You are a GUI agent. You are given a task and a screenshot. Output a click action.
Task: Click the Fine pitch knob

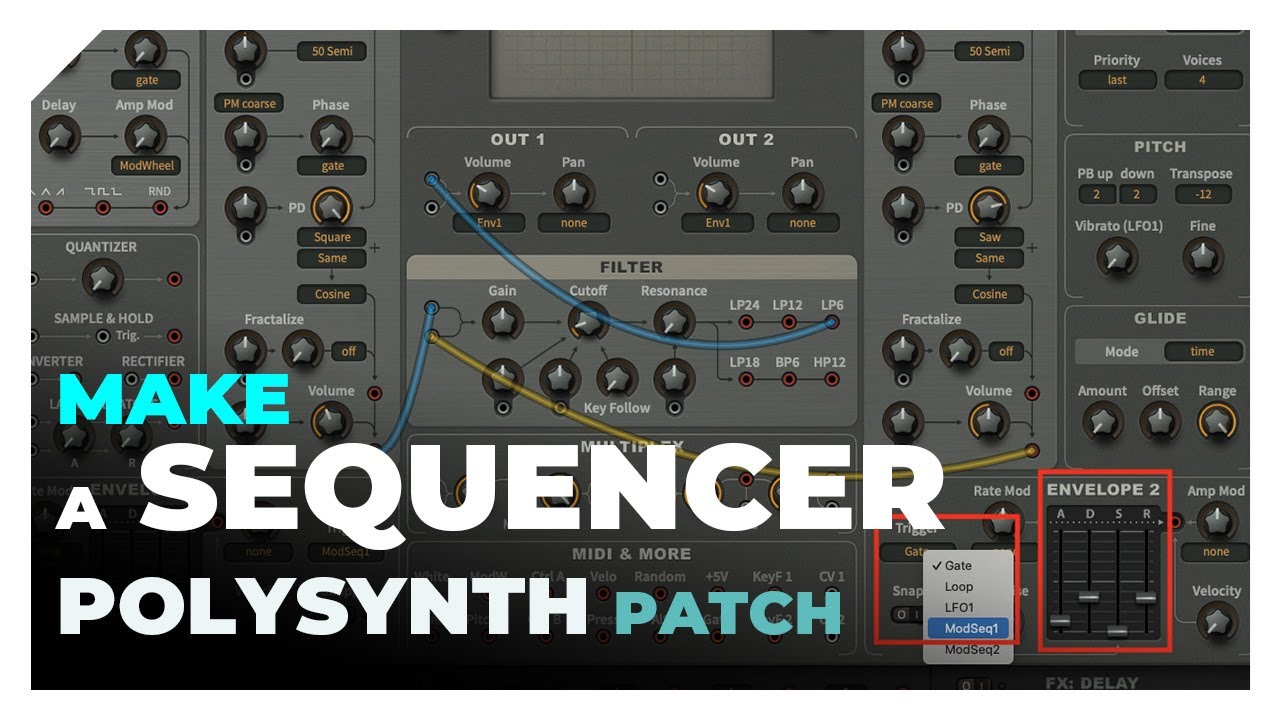tap(1202, 258)
